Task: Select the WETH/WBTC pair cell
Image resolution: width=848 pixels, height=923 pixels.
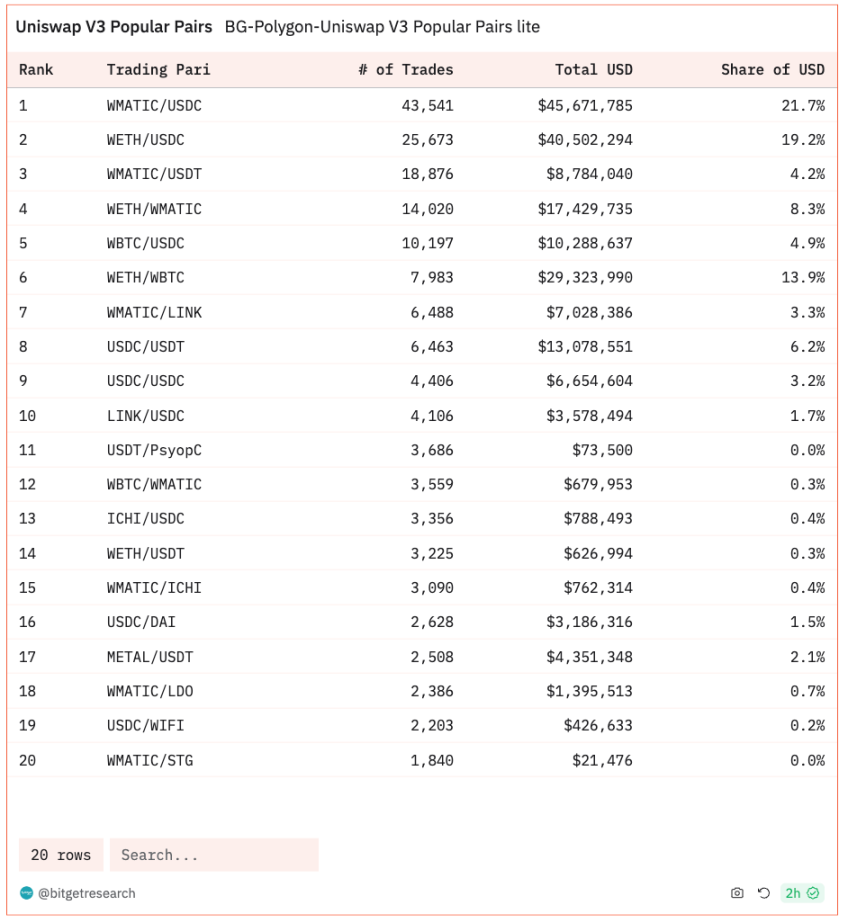Action: tap(145, 277)
